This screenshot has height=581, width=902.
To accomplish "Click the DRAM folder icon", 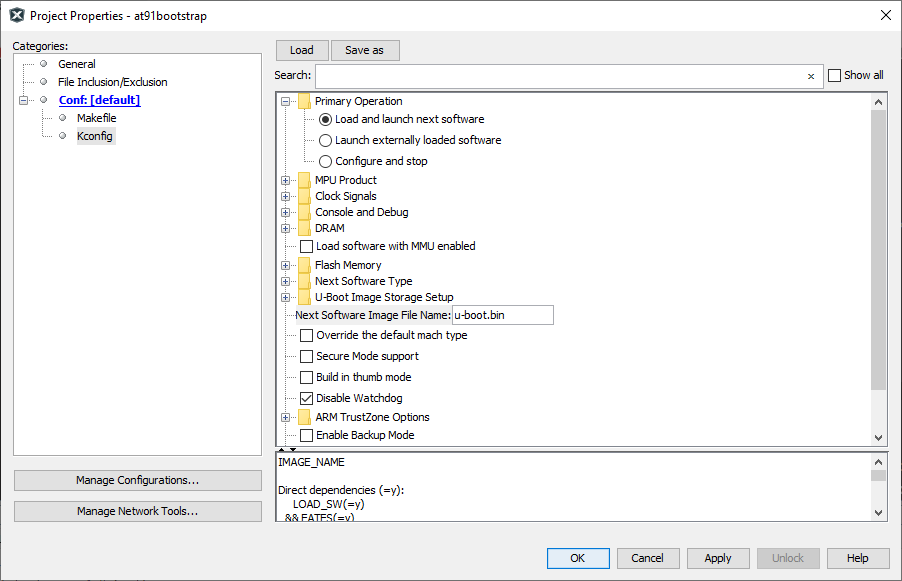I will (304, 228).
